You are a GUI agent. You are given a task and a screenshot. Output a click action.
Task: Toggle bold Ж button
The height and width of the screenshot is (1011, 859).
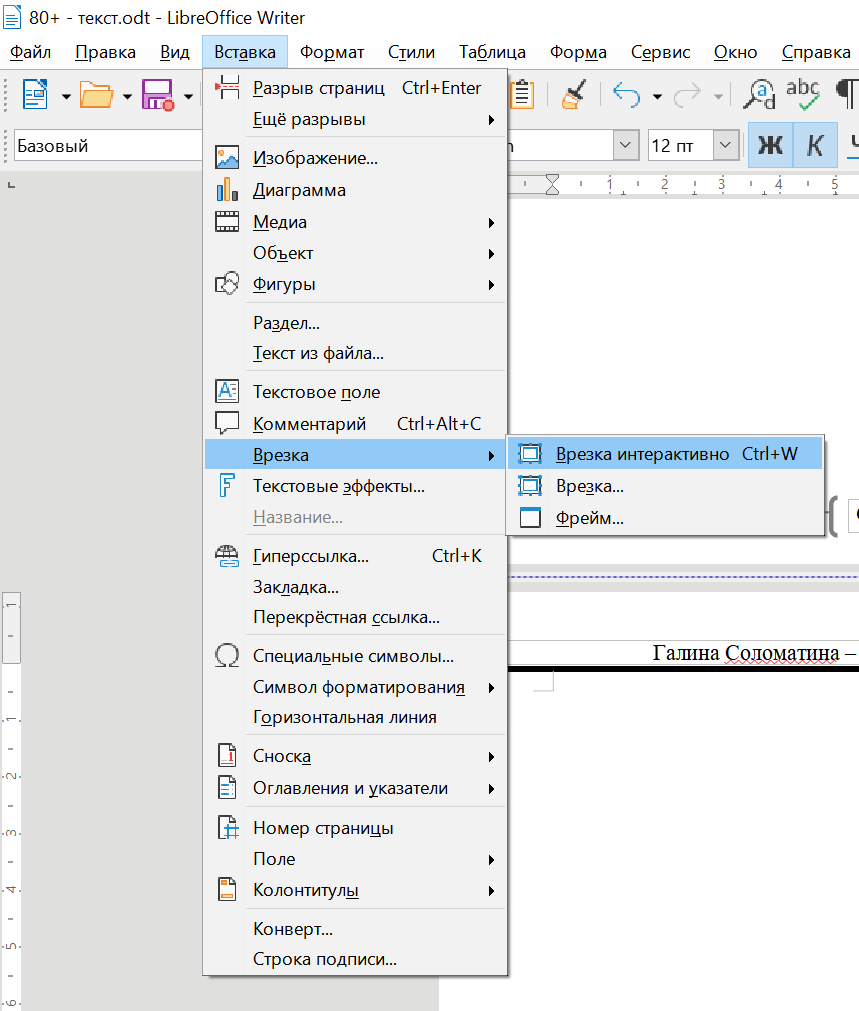coord(770,145)
